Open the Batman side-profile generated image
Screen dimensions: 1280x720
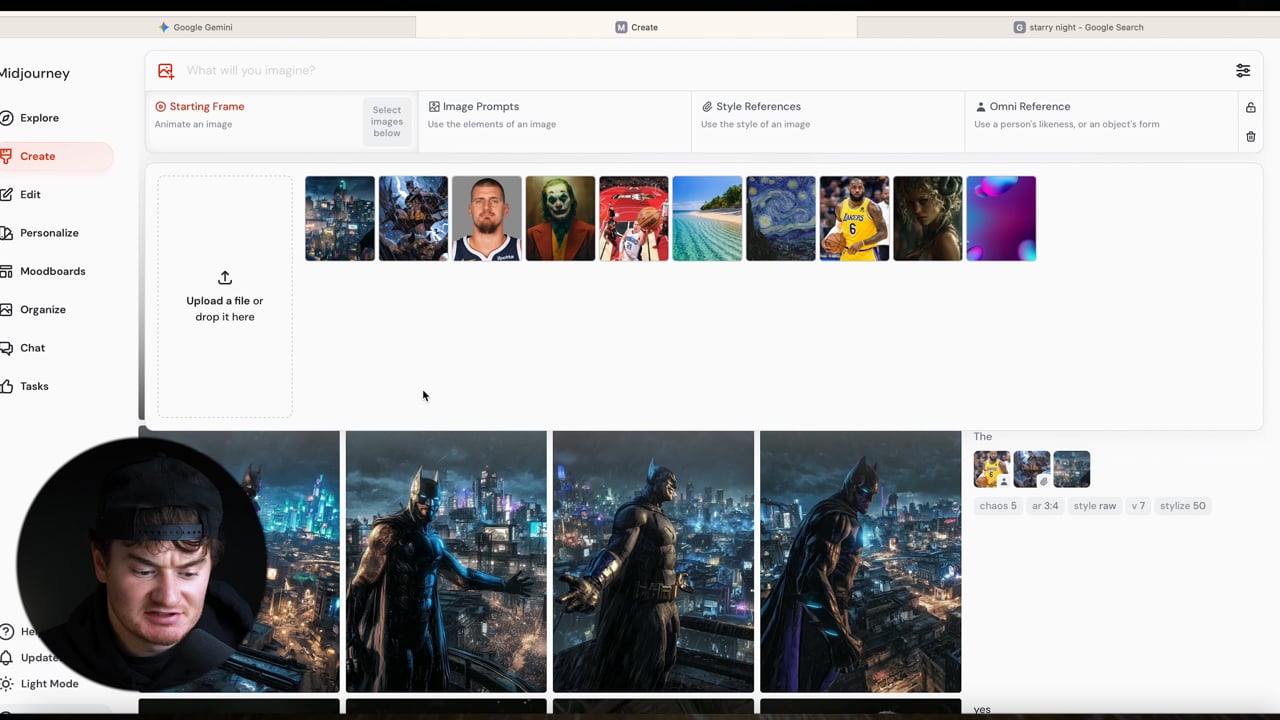click(x=860, y=561)
